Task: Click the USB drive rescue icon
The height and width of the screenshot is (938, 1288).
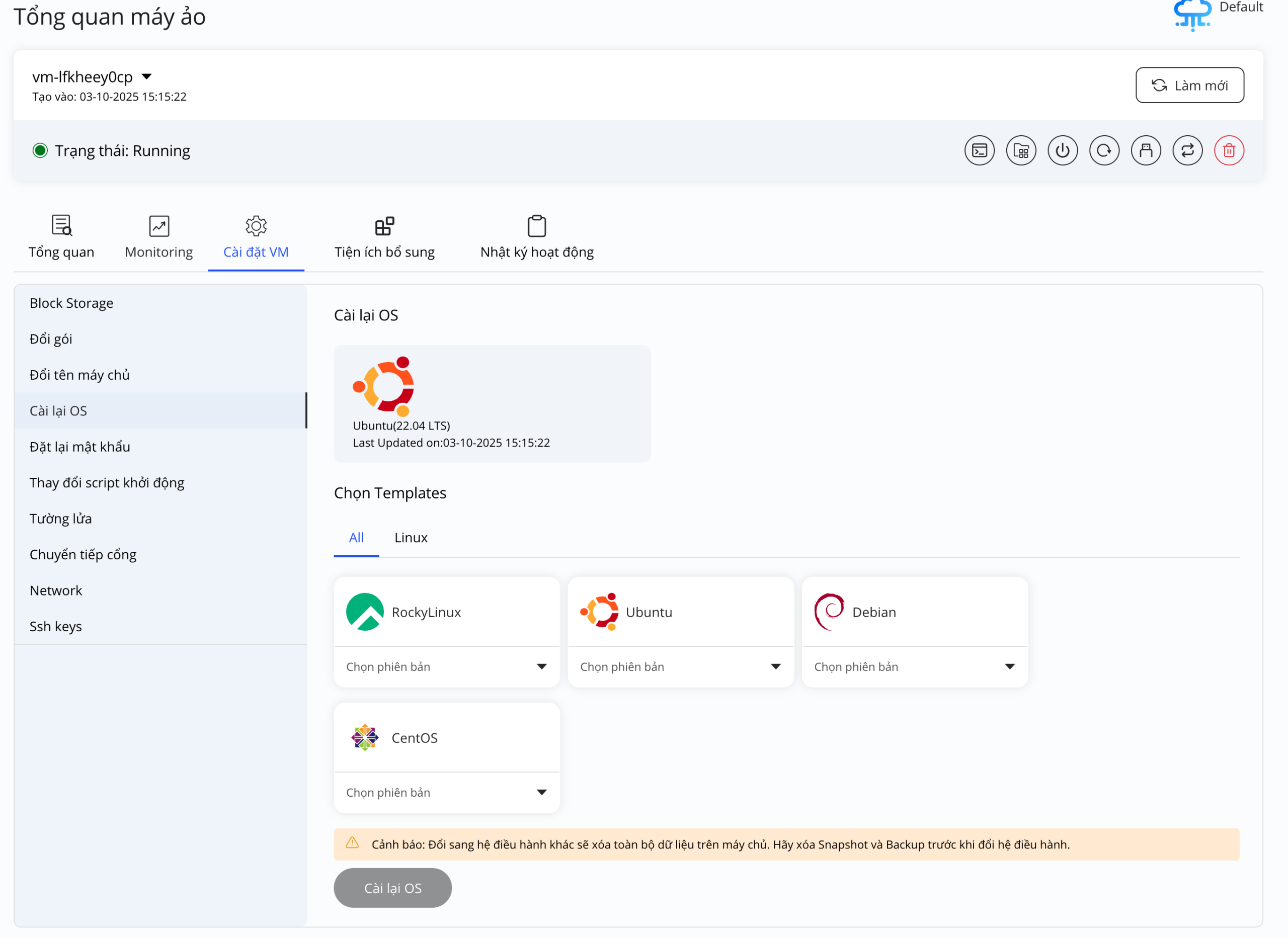Action: point(1146,150)
